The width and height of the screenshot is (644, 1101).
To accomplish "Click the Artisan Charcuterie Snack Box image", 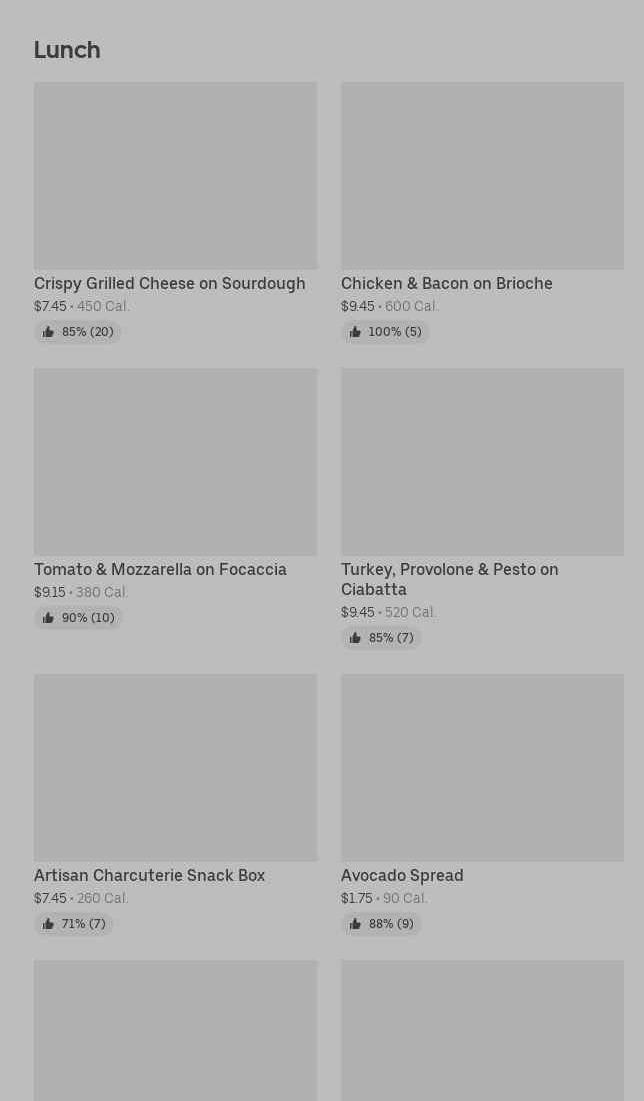I will point(175,768).
